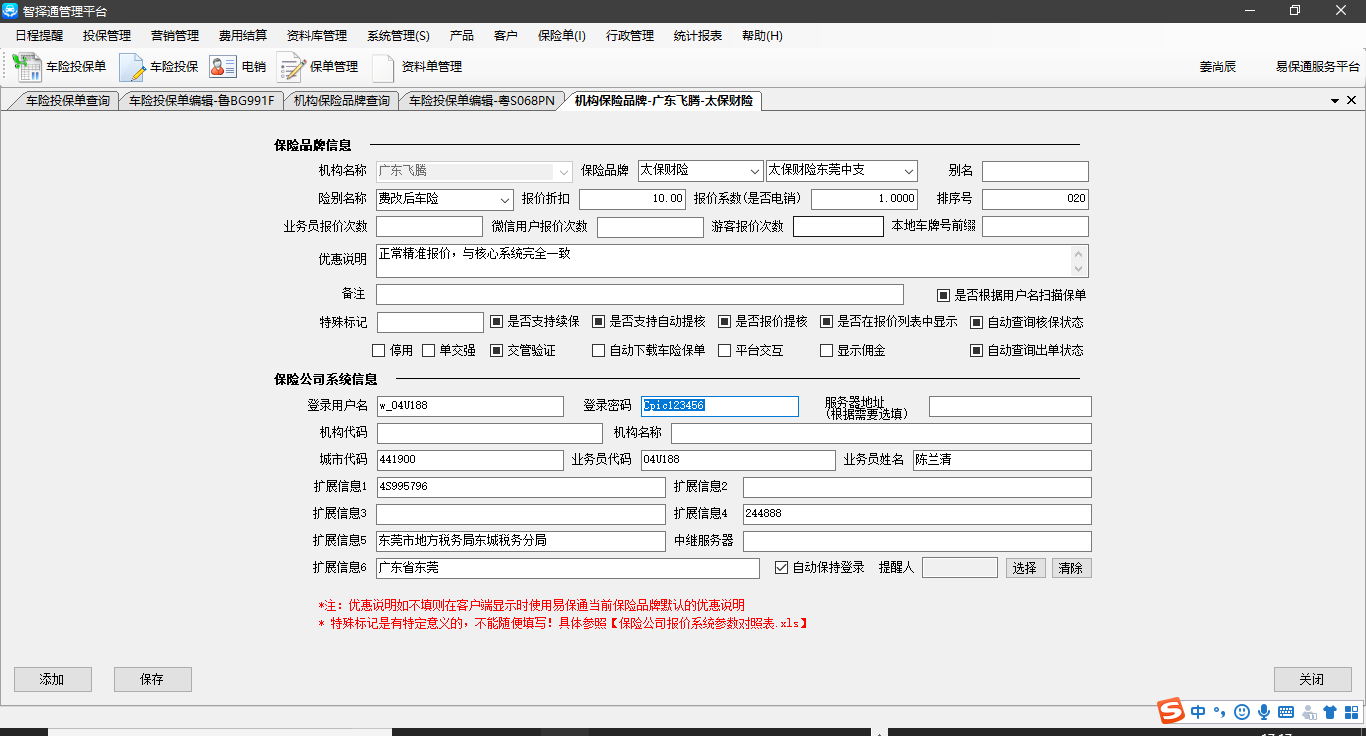1366x736 pixels.
Task: Open 资料单管理 from the toolbar
Action: coord(384,67)
